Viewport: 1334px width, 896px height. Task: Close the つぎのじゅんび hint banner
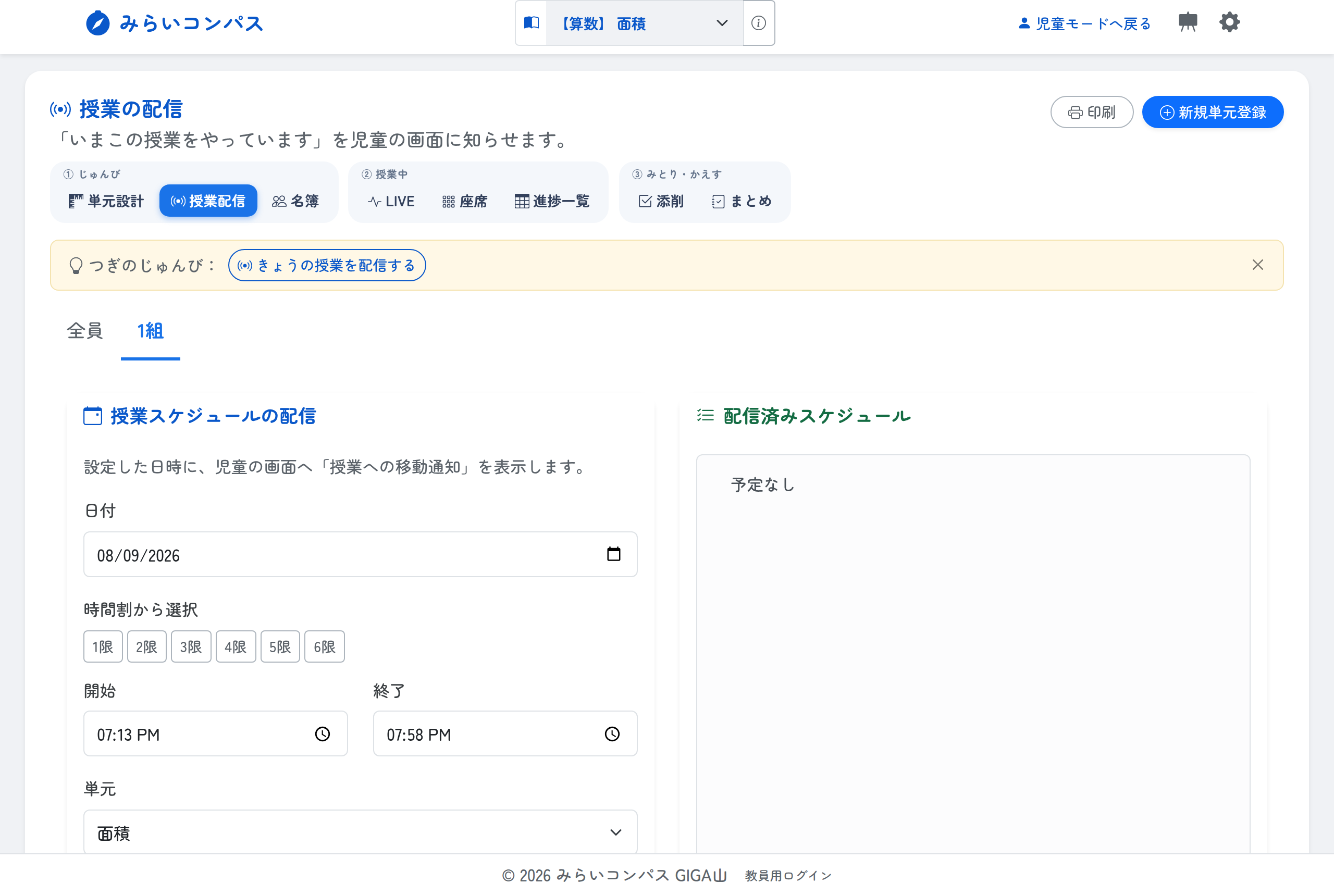[x=1257, y=265]
